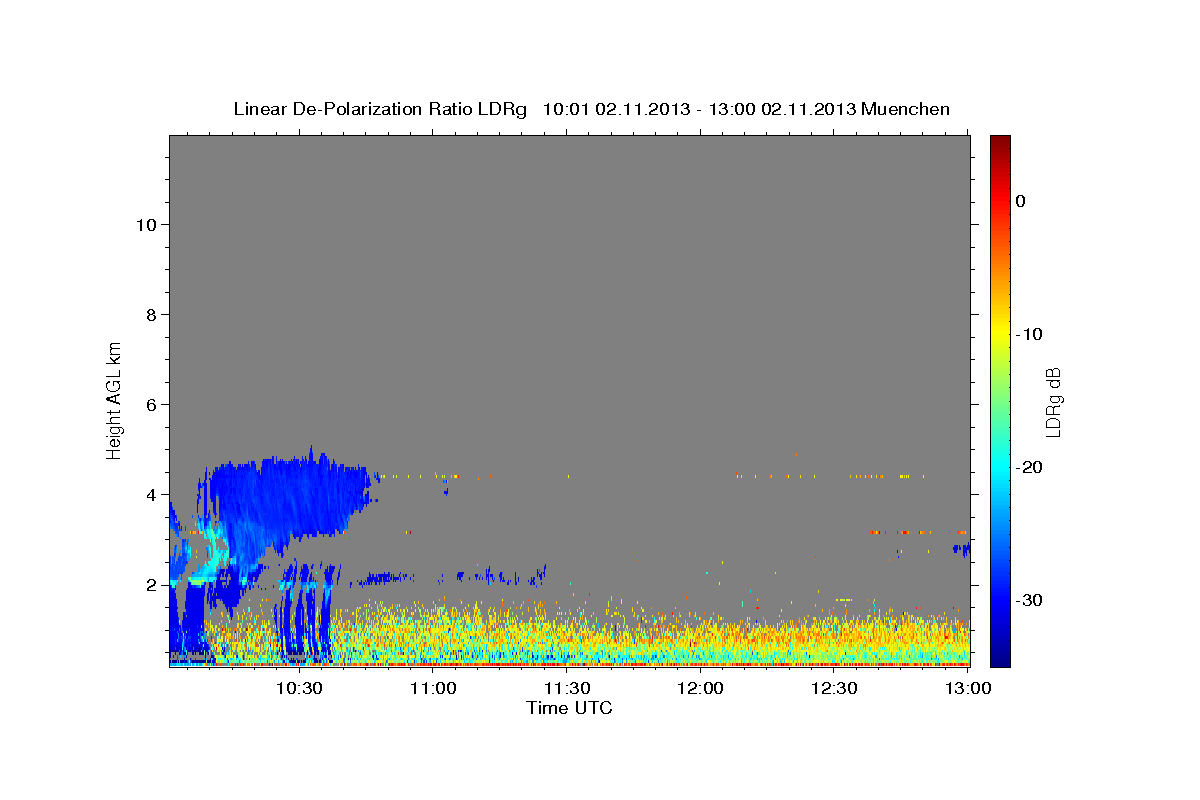Click the height tick label 2

point(150,584)
